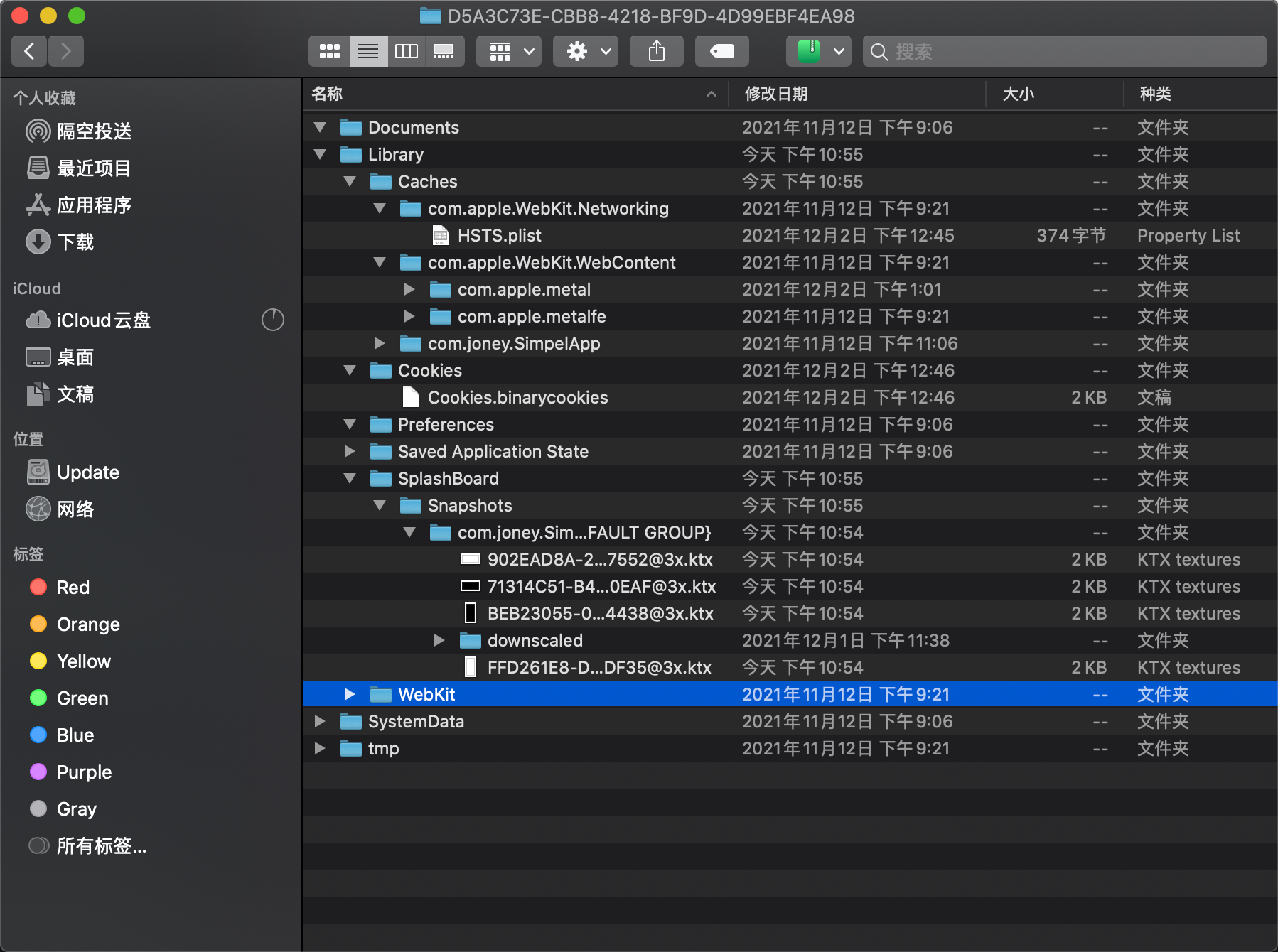This screenshot has height=952, width=1278.
Task: Open the green archive app dropdown
Action: [819, 51]
